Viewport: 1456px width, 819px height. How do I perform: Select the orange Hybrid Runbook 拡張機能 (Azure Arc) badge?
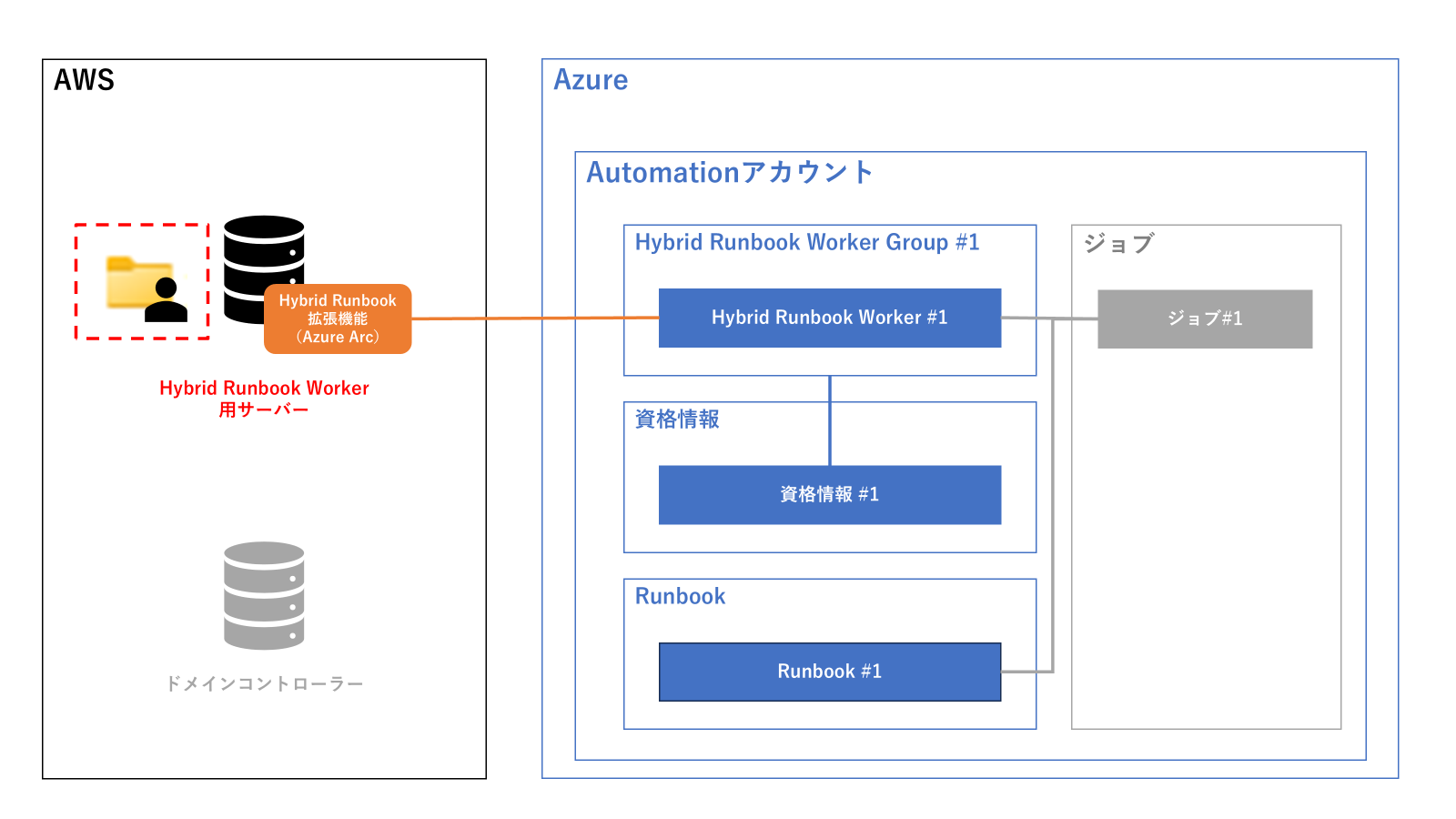(x=338, y=320)
